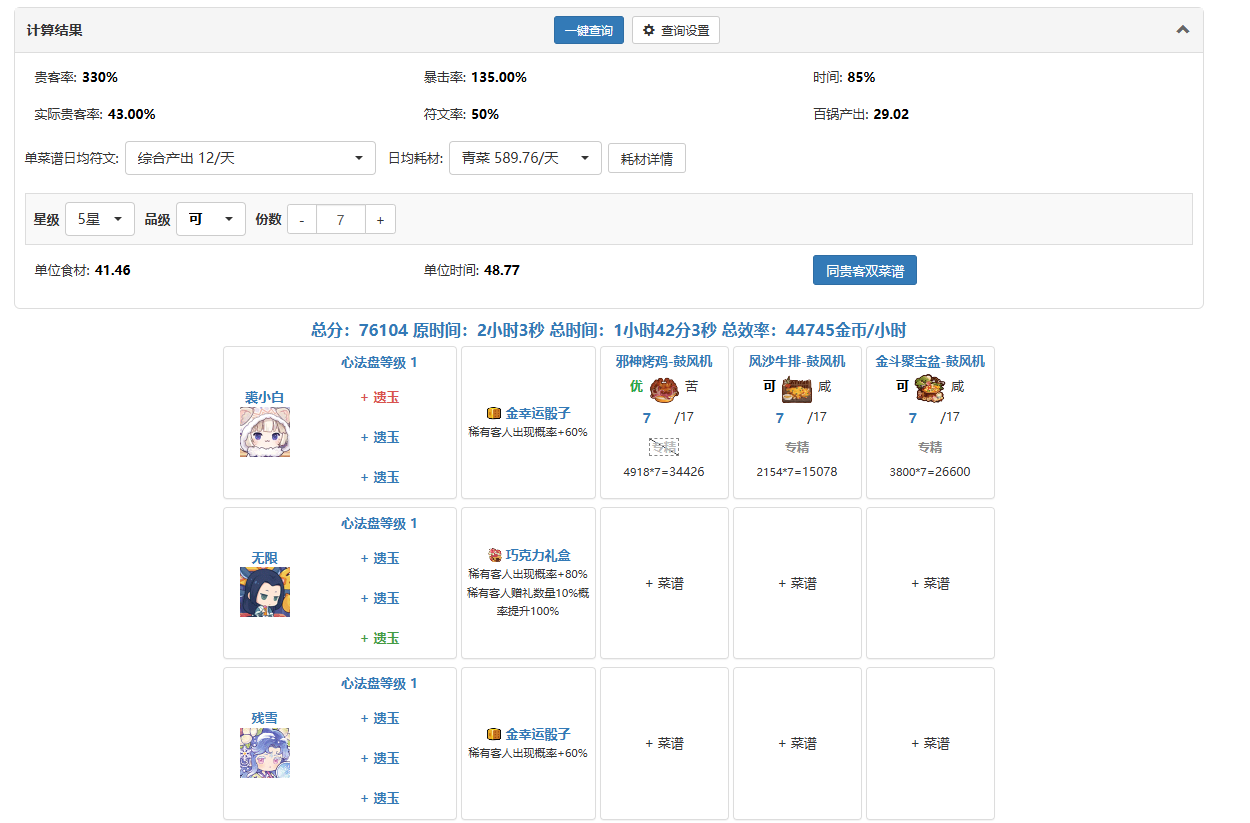Add the third 遗玉 slot for 裘小白
The image size is (1250, 823).
pos(380,477)
